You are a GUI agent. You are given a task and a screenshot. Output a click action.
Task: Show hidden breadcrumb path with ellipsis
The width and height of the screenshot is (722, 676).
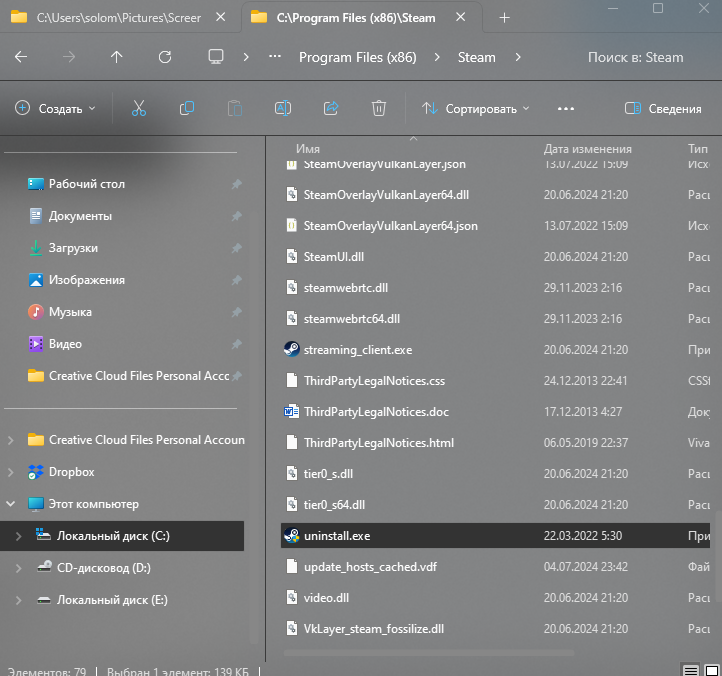click(x=275, y=57)
